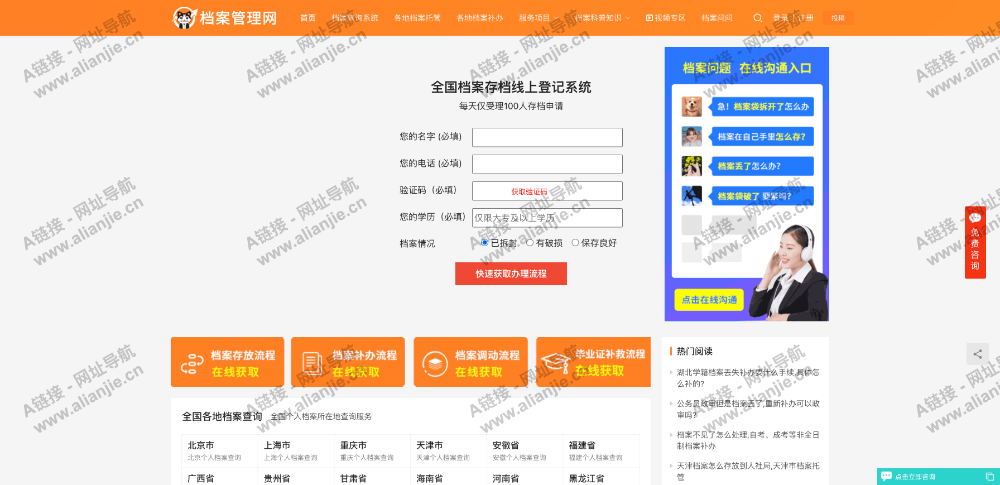Click the 投稿 button in header
Viewport: 1000px width, 485px height.
[838, 18]
